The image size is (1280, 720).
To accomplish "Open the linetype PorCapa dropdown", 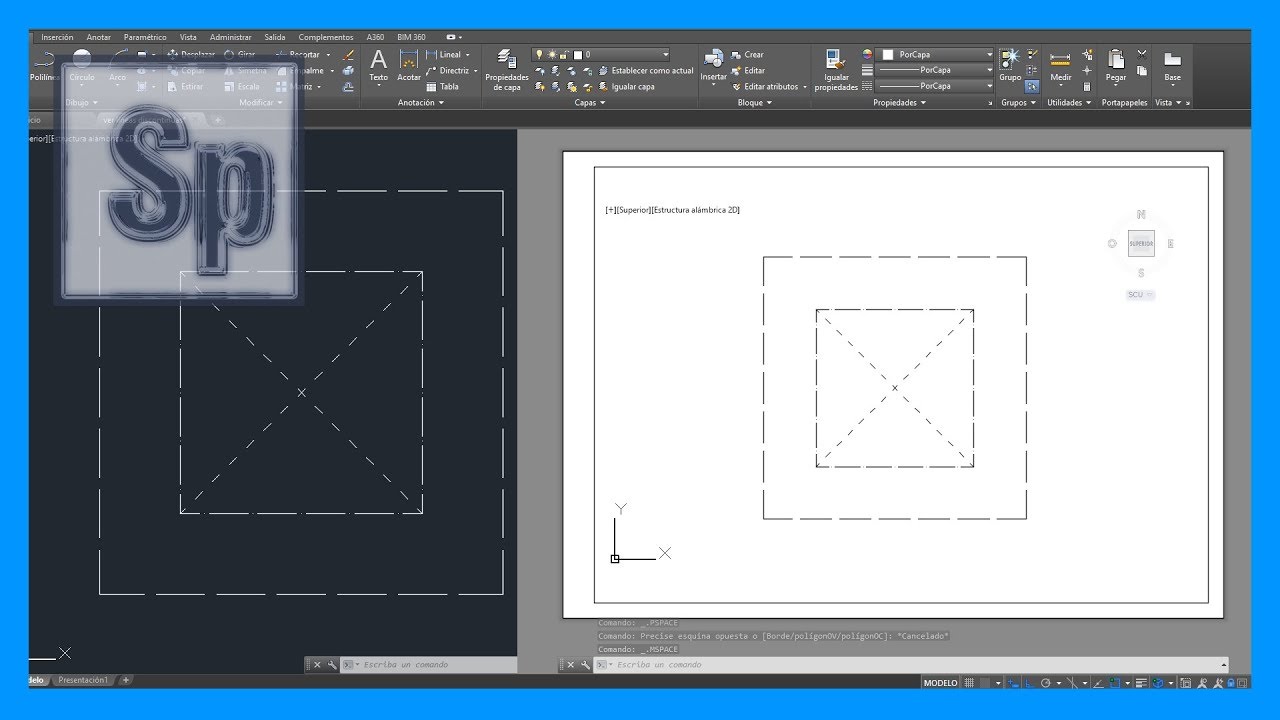I will tap(935, 86).
